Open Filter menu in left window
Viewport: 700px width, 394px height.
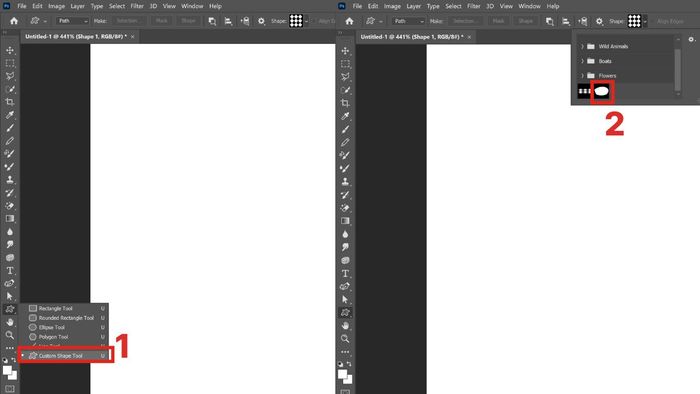tap(137, 6)
